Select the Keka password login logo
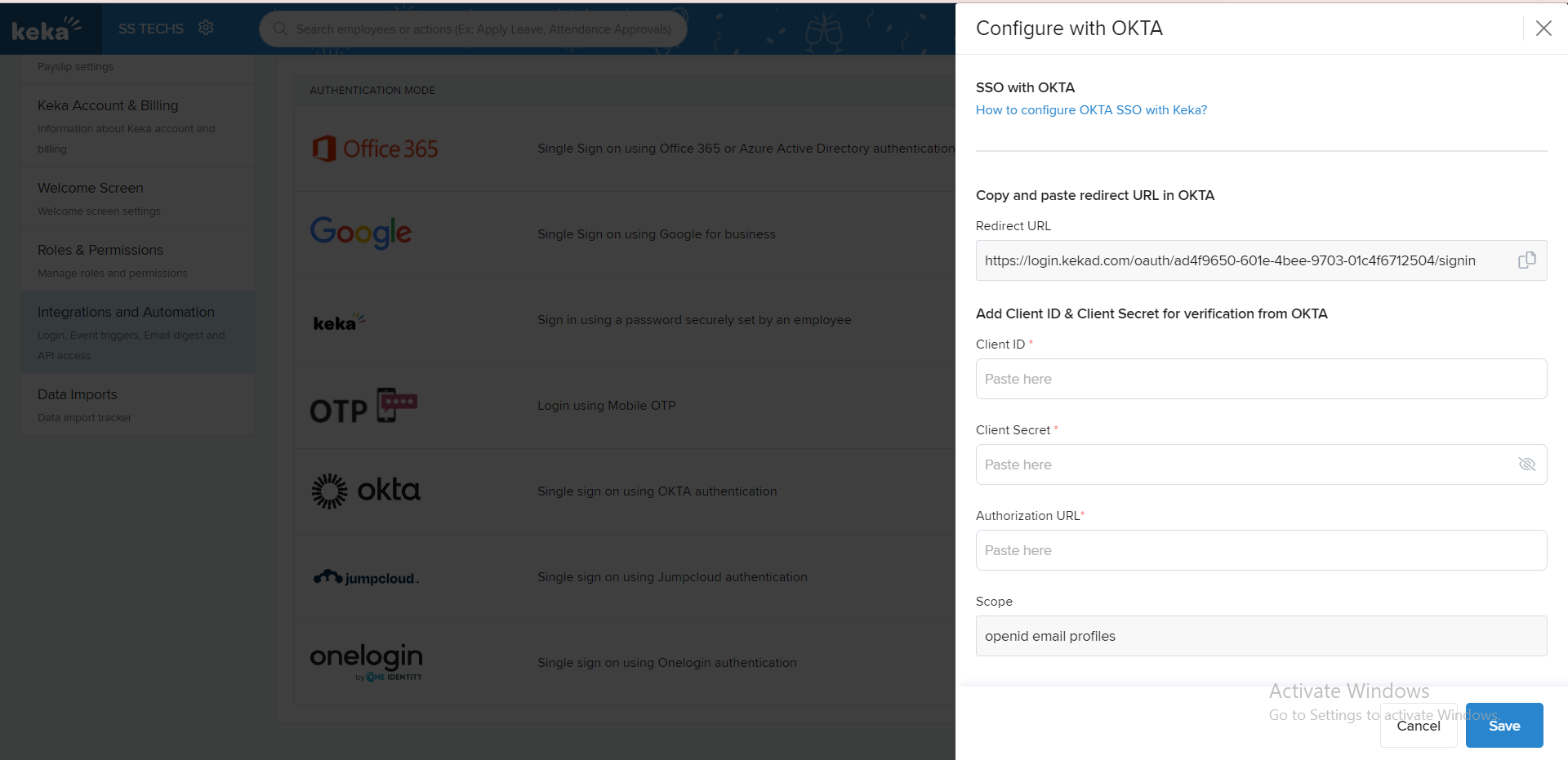1568x760 pixels. pyautogui.click(x=339, y=322)
